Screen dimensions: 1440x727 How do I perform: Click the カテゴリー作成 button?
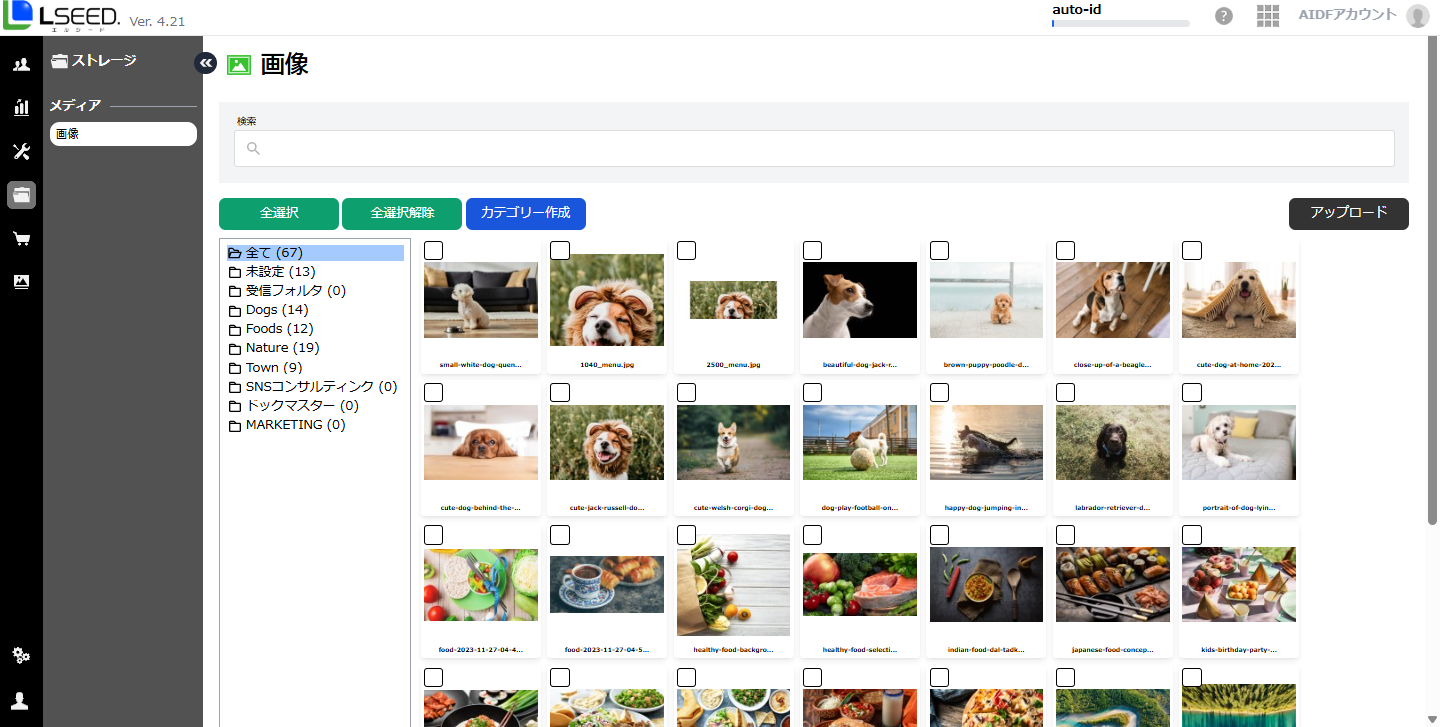[525, 213]
